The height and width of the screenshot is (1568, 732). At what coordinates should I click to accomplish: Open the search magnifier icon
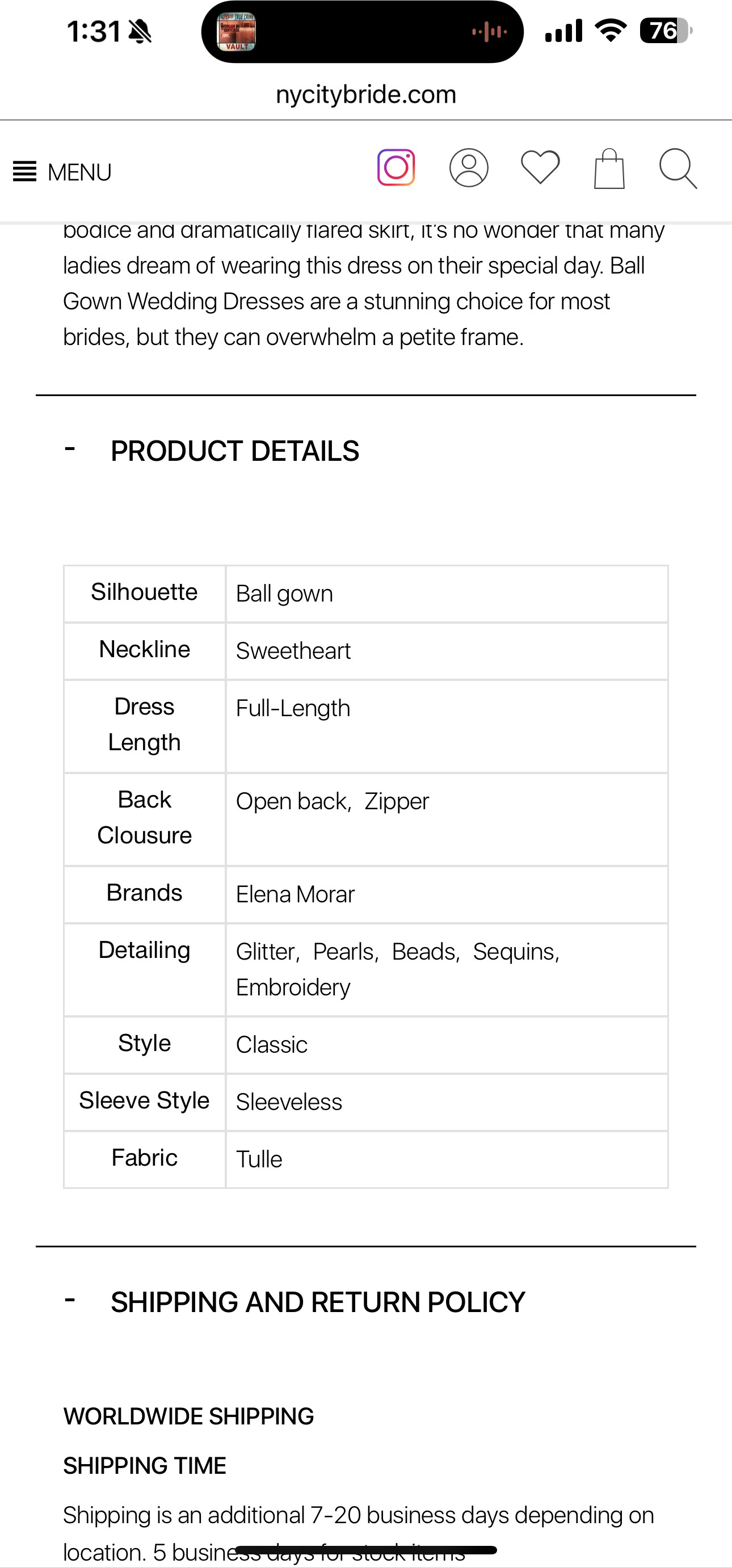(678, 169)
